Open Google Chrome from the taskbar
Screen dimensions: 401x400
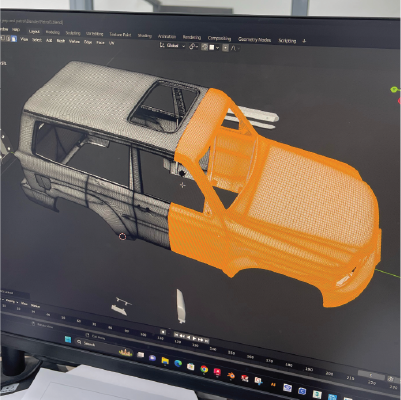tap(204, 369)
